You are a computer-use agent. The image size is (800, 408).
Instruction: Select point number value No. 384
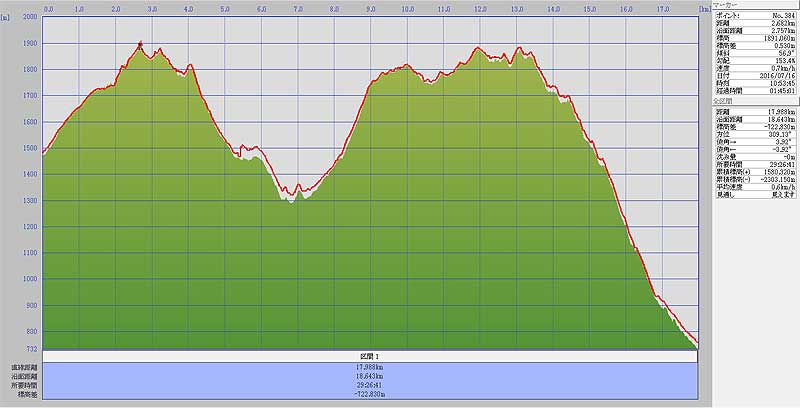(784, 16)
